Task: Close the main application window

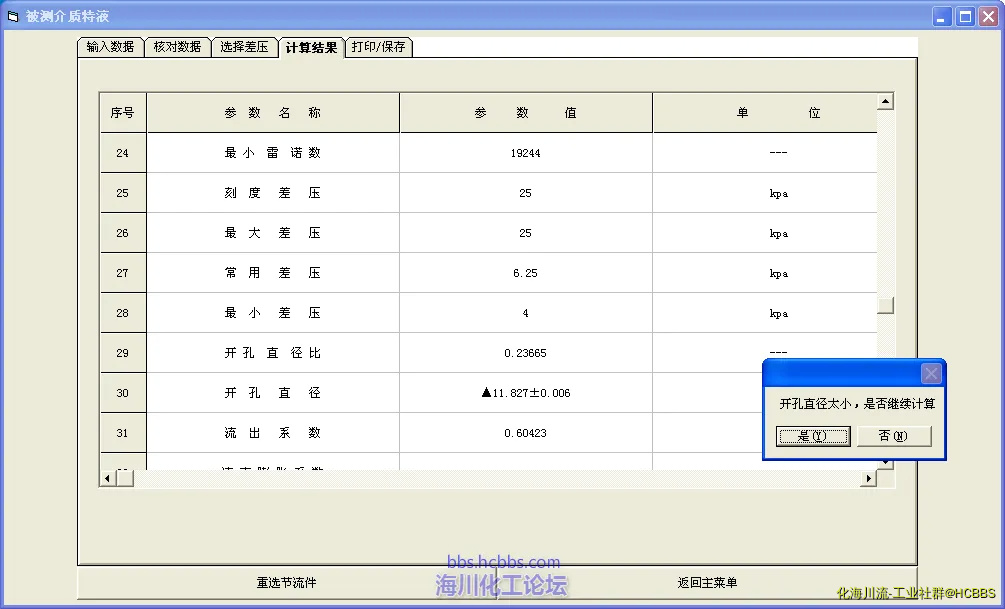Action: click(x=988, y=16)
